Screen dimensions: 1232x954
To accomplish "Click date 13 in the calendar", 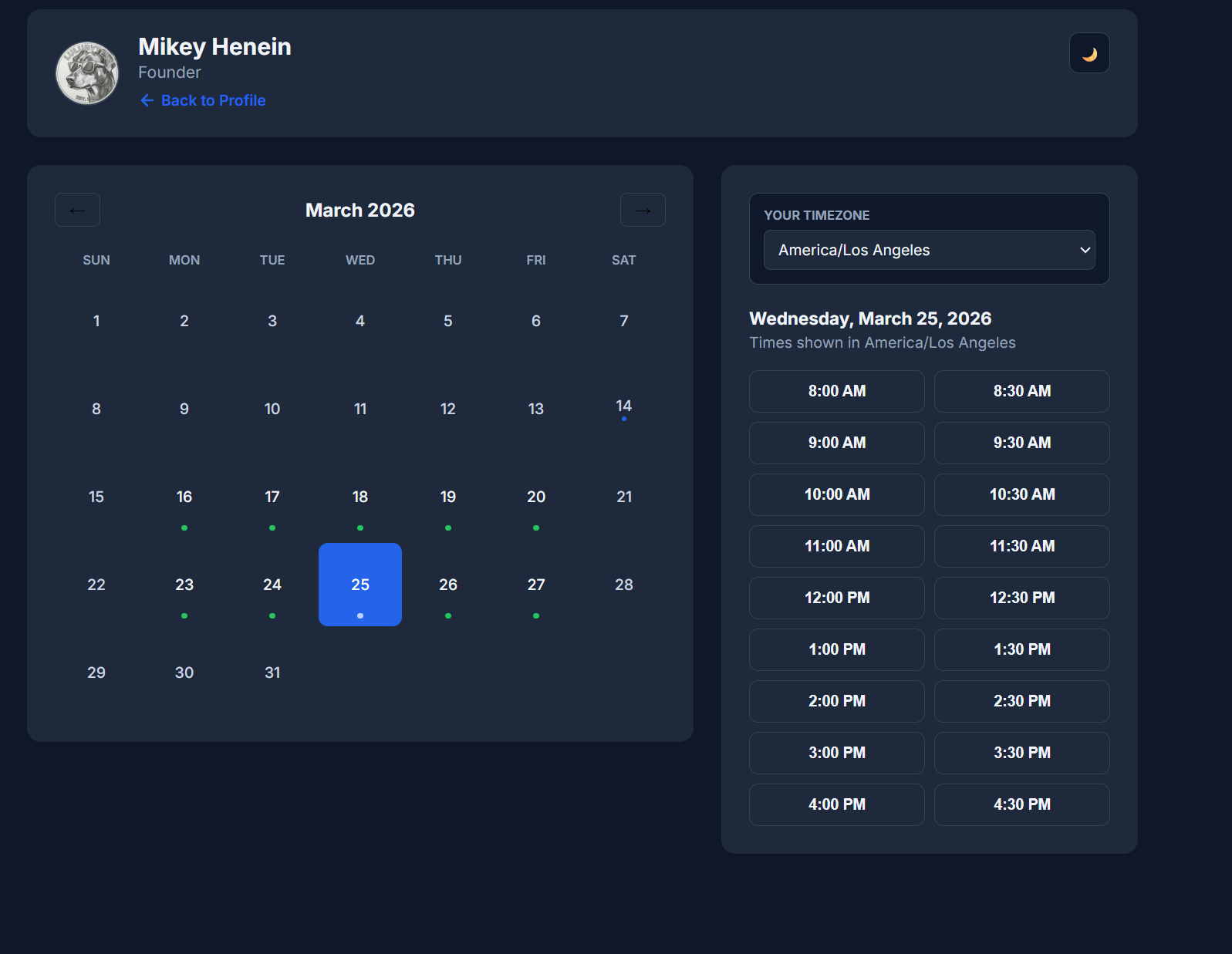I will [536, 409].
